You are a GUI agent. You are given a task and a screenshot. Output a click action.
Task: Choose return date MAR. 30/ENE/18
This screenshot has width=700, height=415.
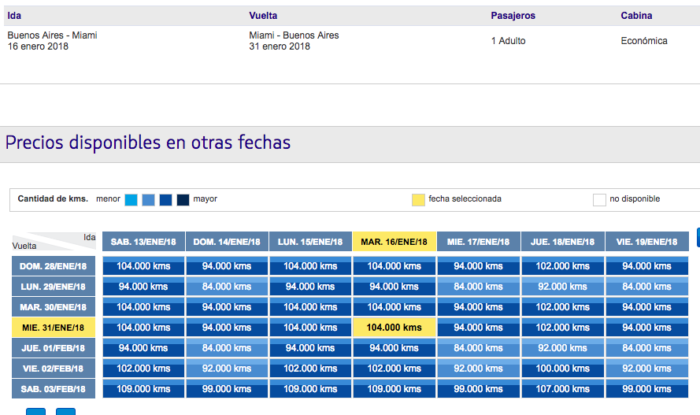coord(53,307)
